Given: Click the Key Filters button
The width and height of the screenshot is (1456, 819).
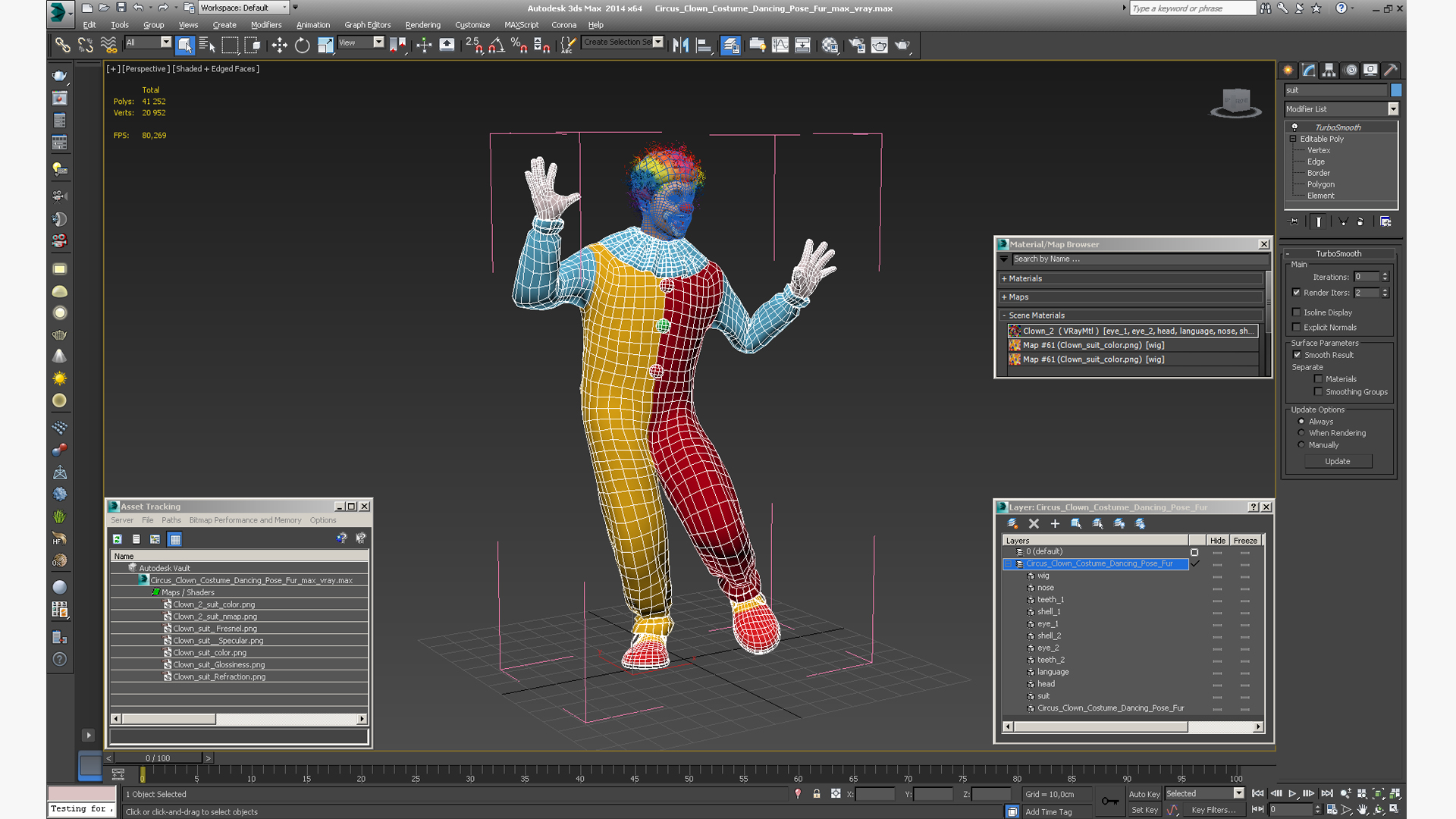Looking at the screenshot, I should click(1213, 810).
